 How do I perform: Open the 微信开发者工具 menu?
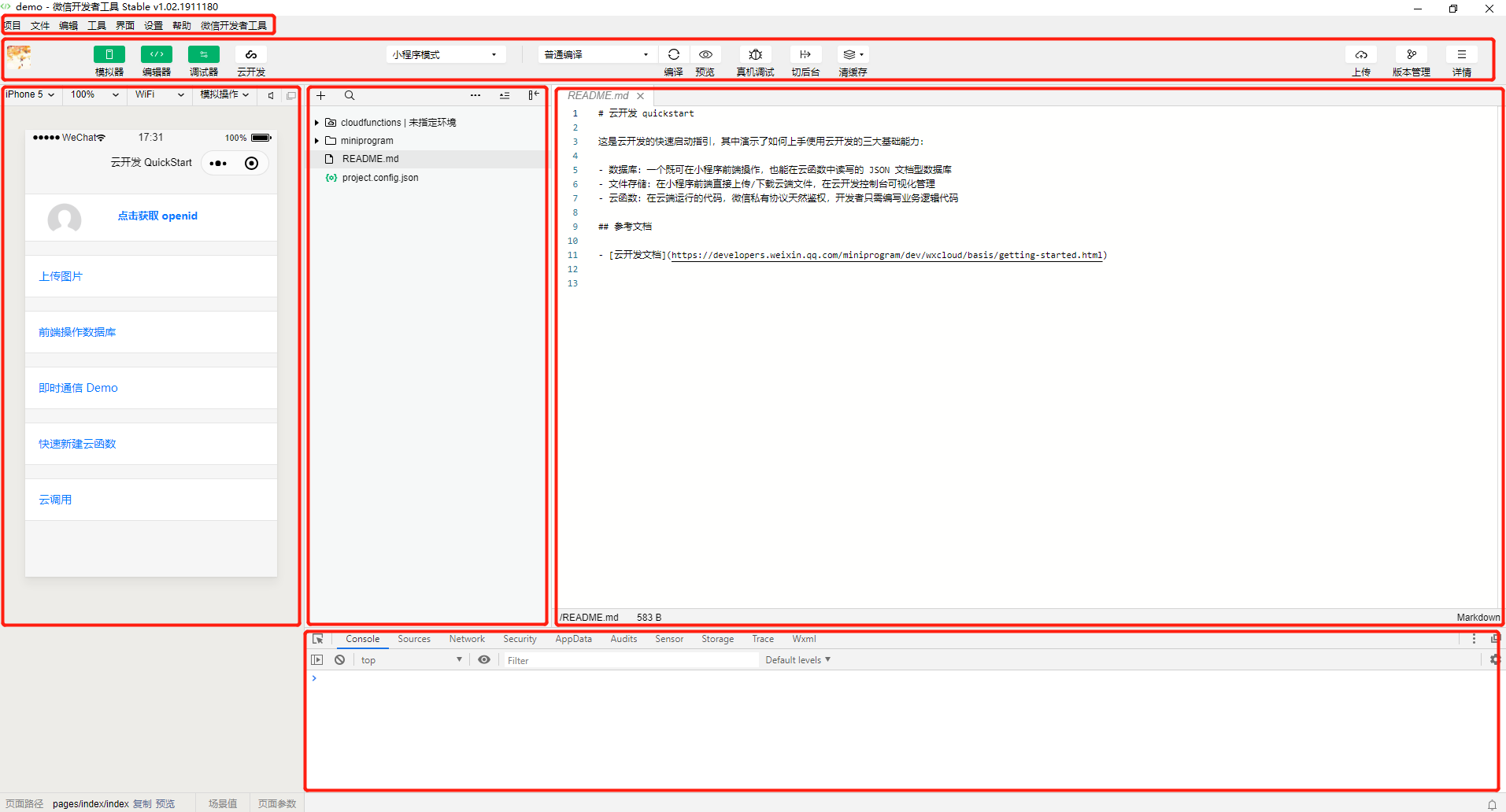(x=234, y=26)
